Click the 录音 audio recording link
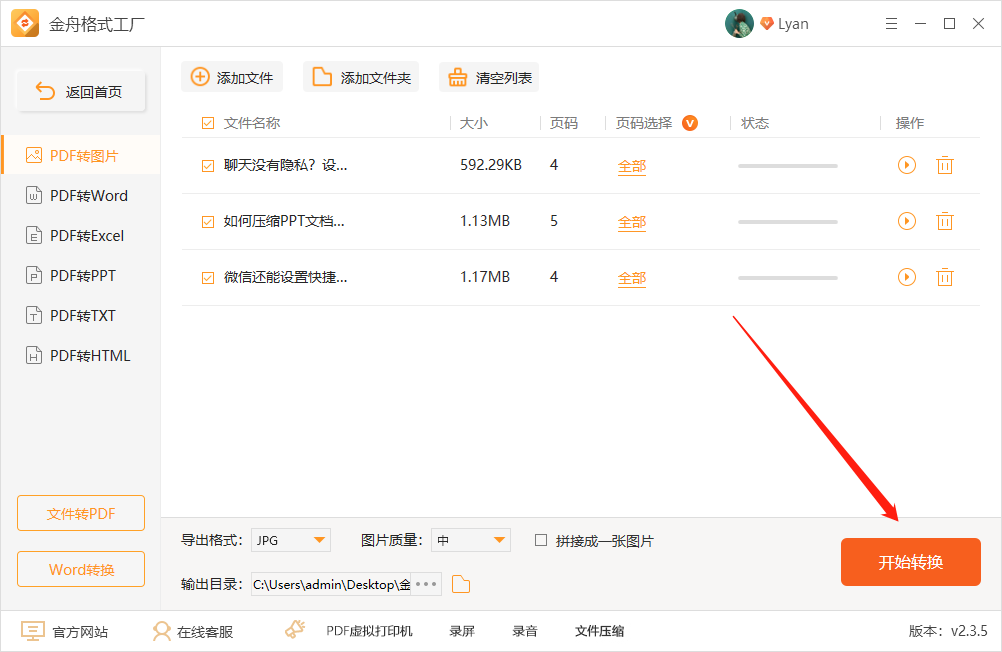Image resolution: width=1002 pixels, height=652 pixels. coord(525,632)
